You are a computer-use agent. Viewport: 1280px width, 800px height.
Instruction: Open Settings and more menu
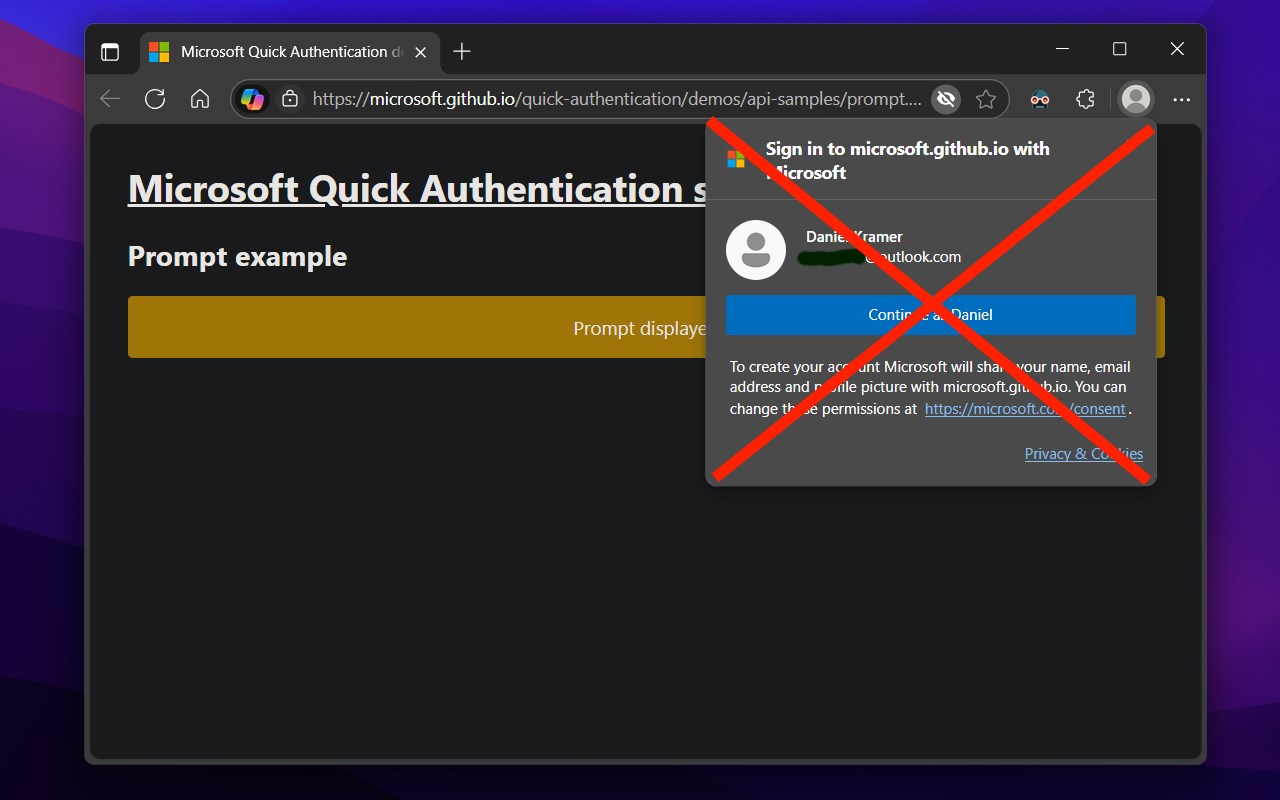point(1181,99)
